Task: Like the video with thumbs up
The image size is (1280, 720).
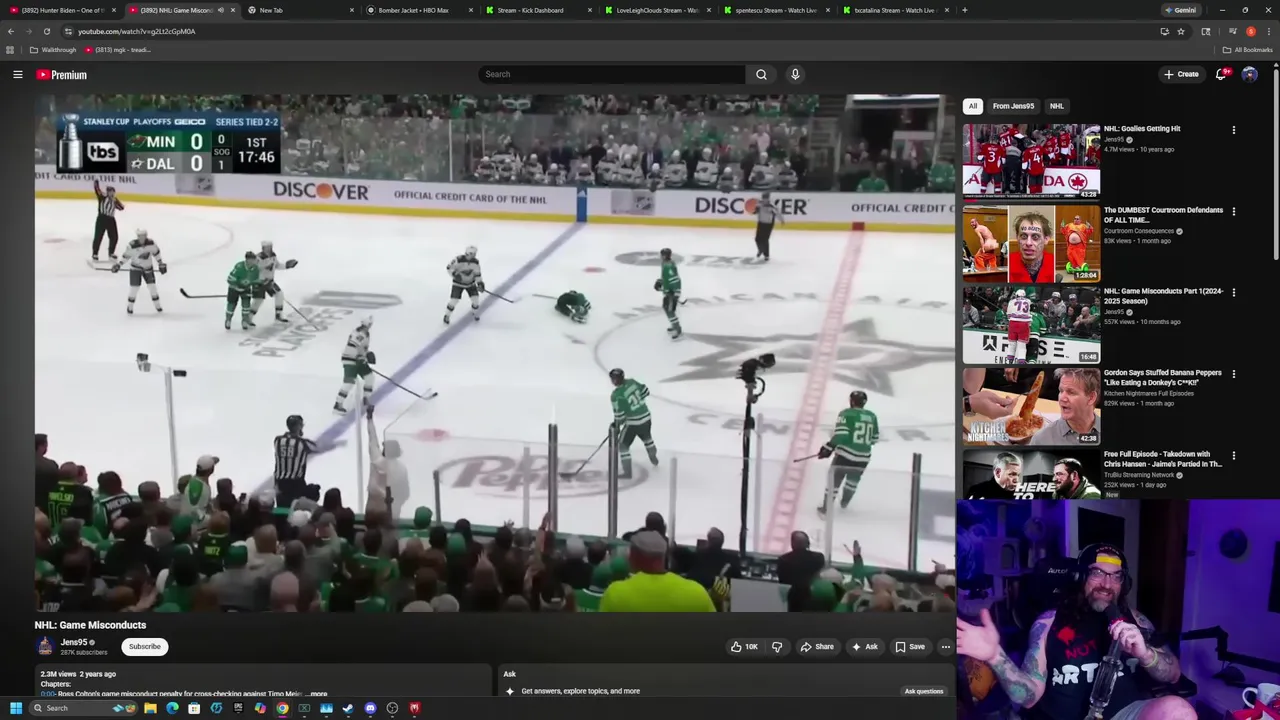Action: point(744,647)
